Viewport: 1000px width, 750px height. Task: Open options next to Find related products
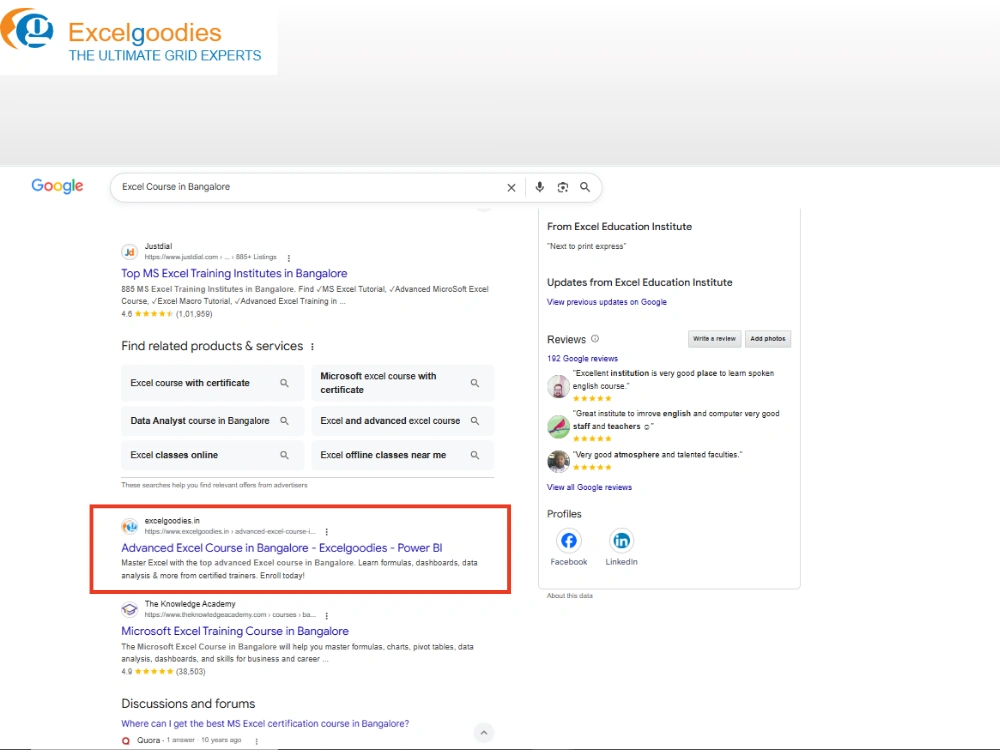(312, 346)
